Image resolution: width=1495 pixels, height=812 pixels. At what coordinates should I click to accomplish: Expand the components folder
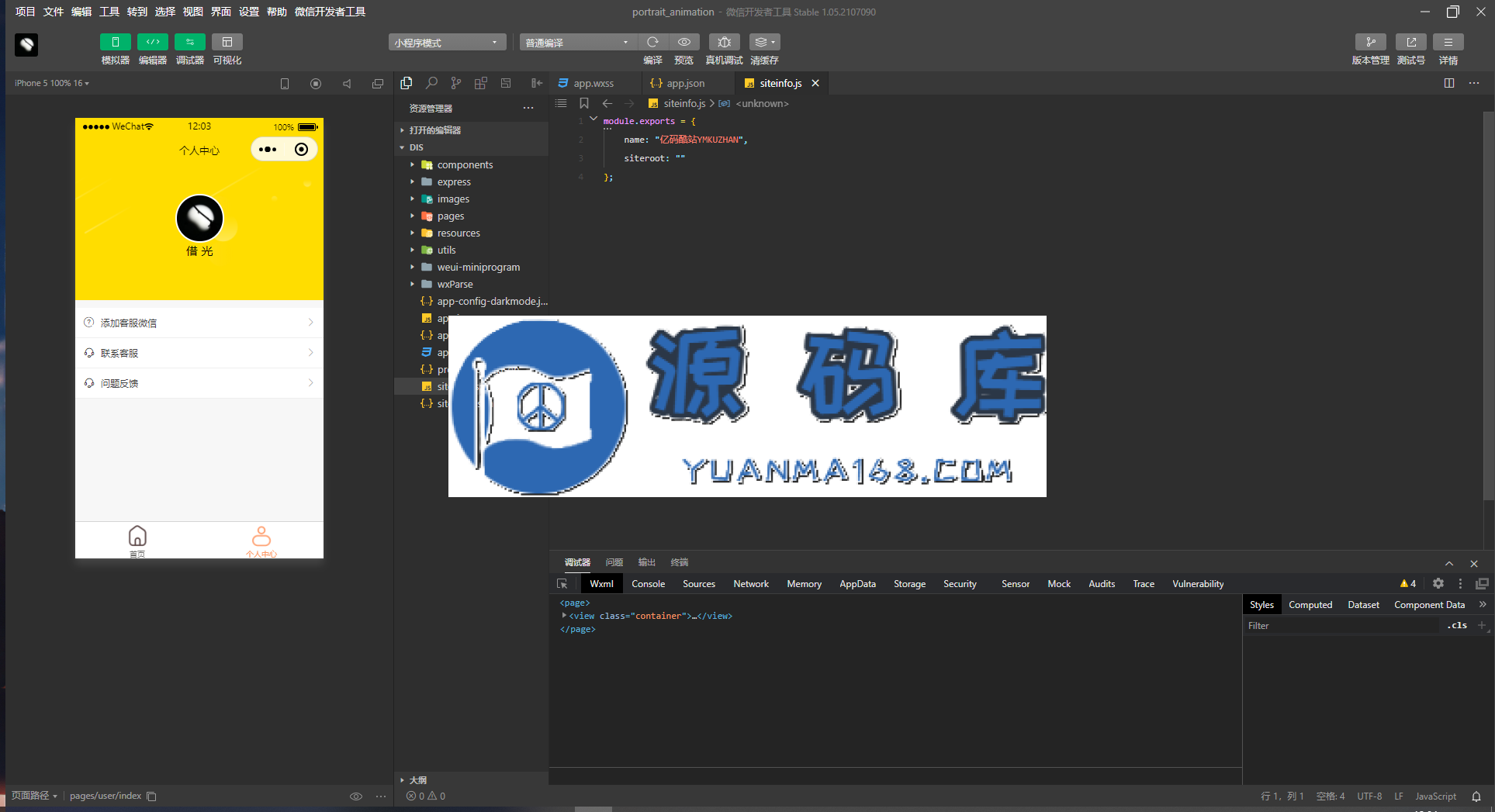click(471, 164)
